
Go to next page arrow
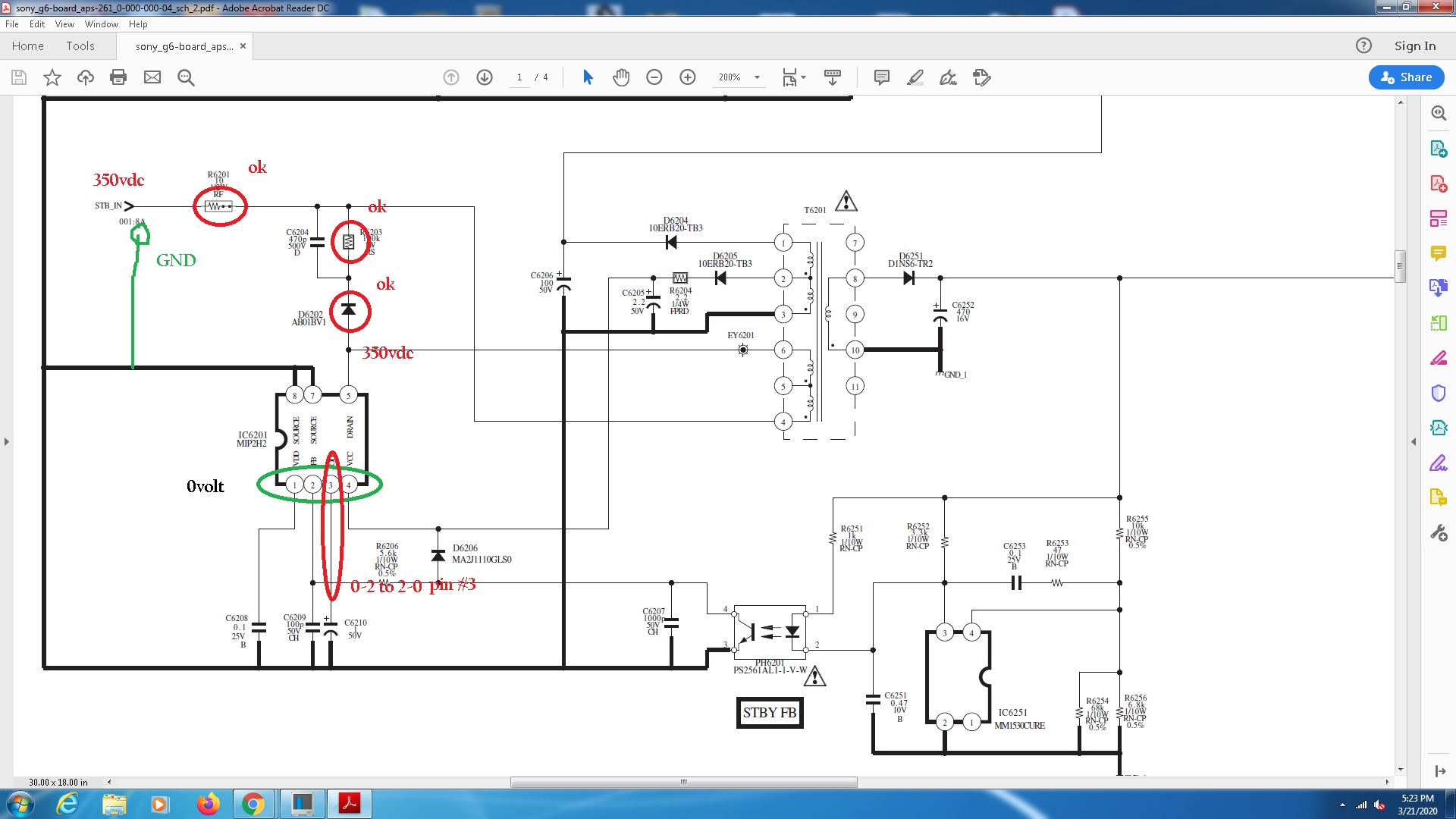pos(485,77)
